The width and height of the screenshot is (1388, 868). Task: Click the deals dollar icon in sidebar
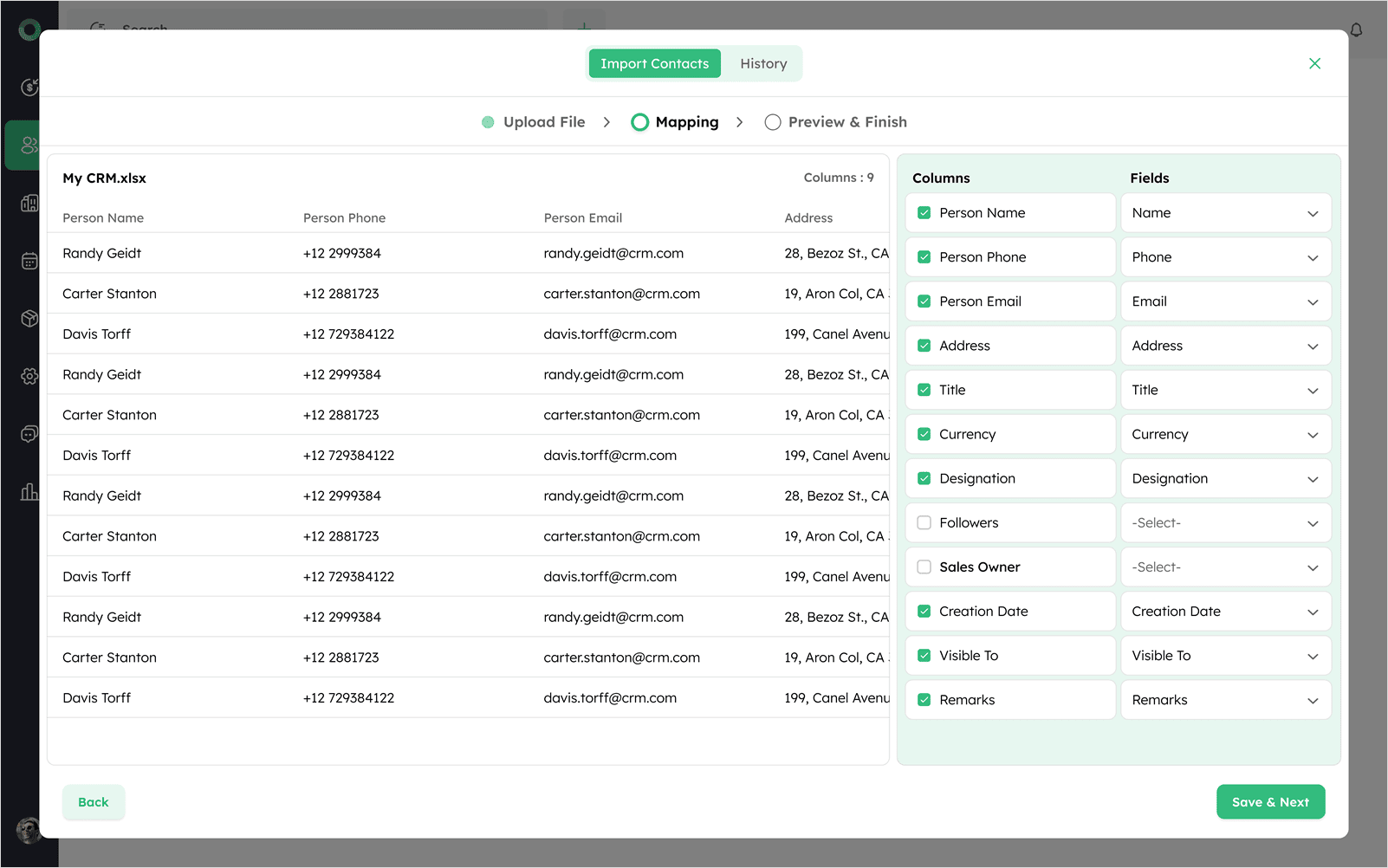pos(29,87)
